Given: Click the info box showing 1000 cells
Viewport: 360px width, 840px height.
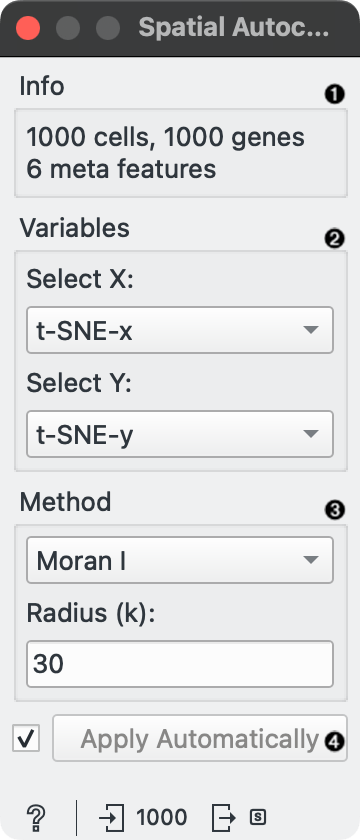Looking at the screenshot, I should pos(181,153).
